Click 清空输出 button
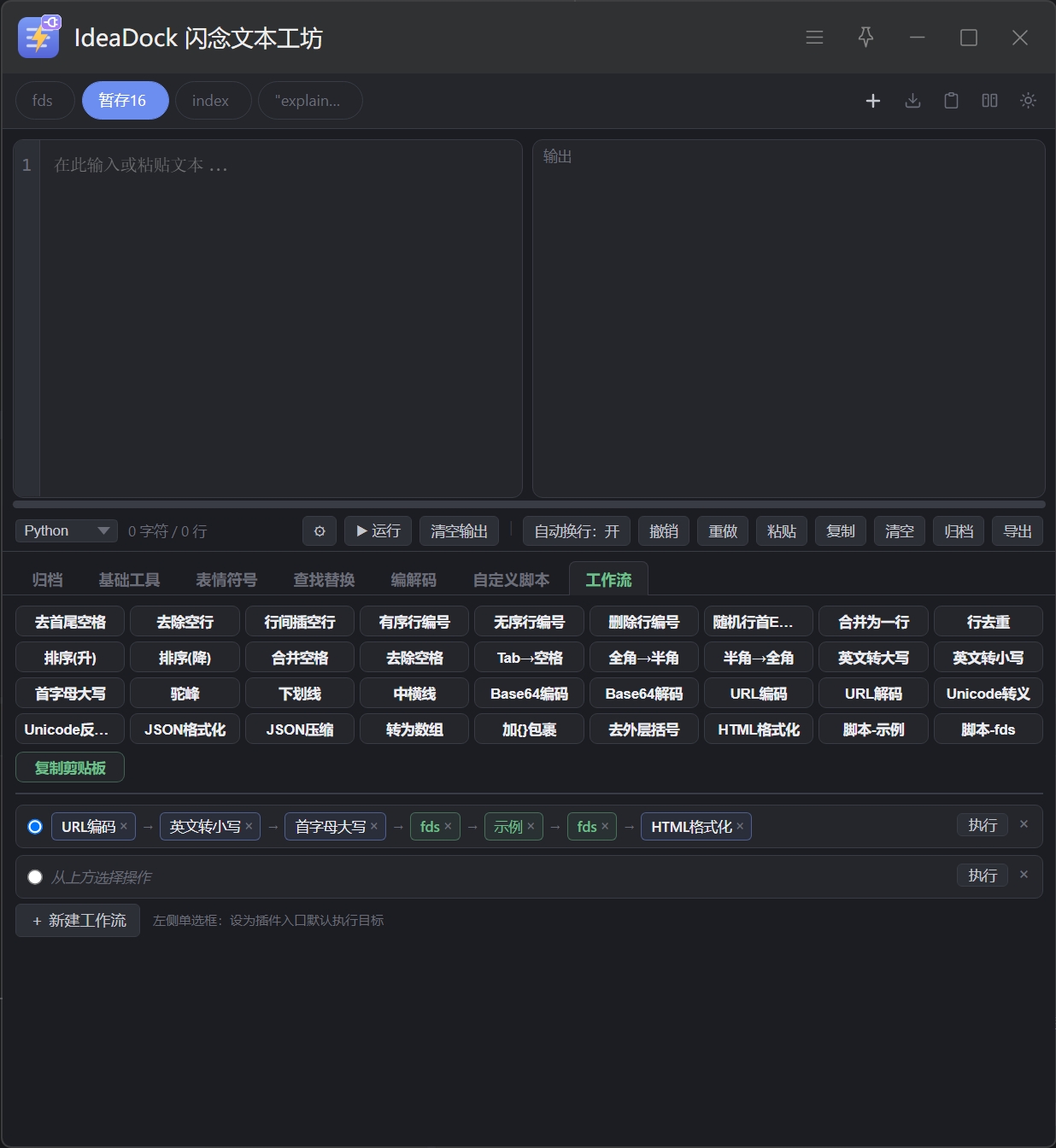Image resolution: width=1056 pixels, height=1148 pixels. coord(459,531)
